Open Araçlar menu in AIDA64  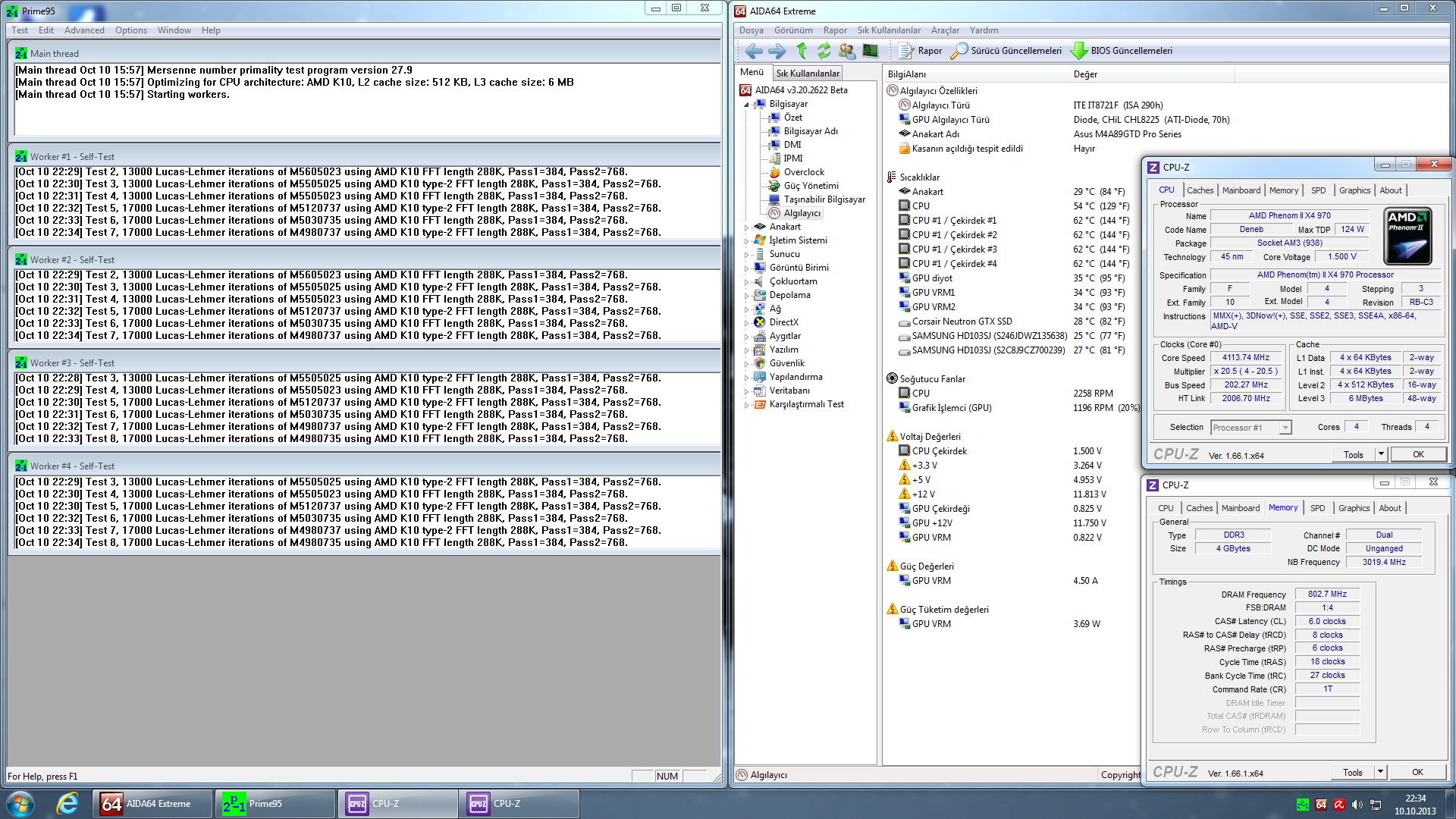945,30
